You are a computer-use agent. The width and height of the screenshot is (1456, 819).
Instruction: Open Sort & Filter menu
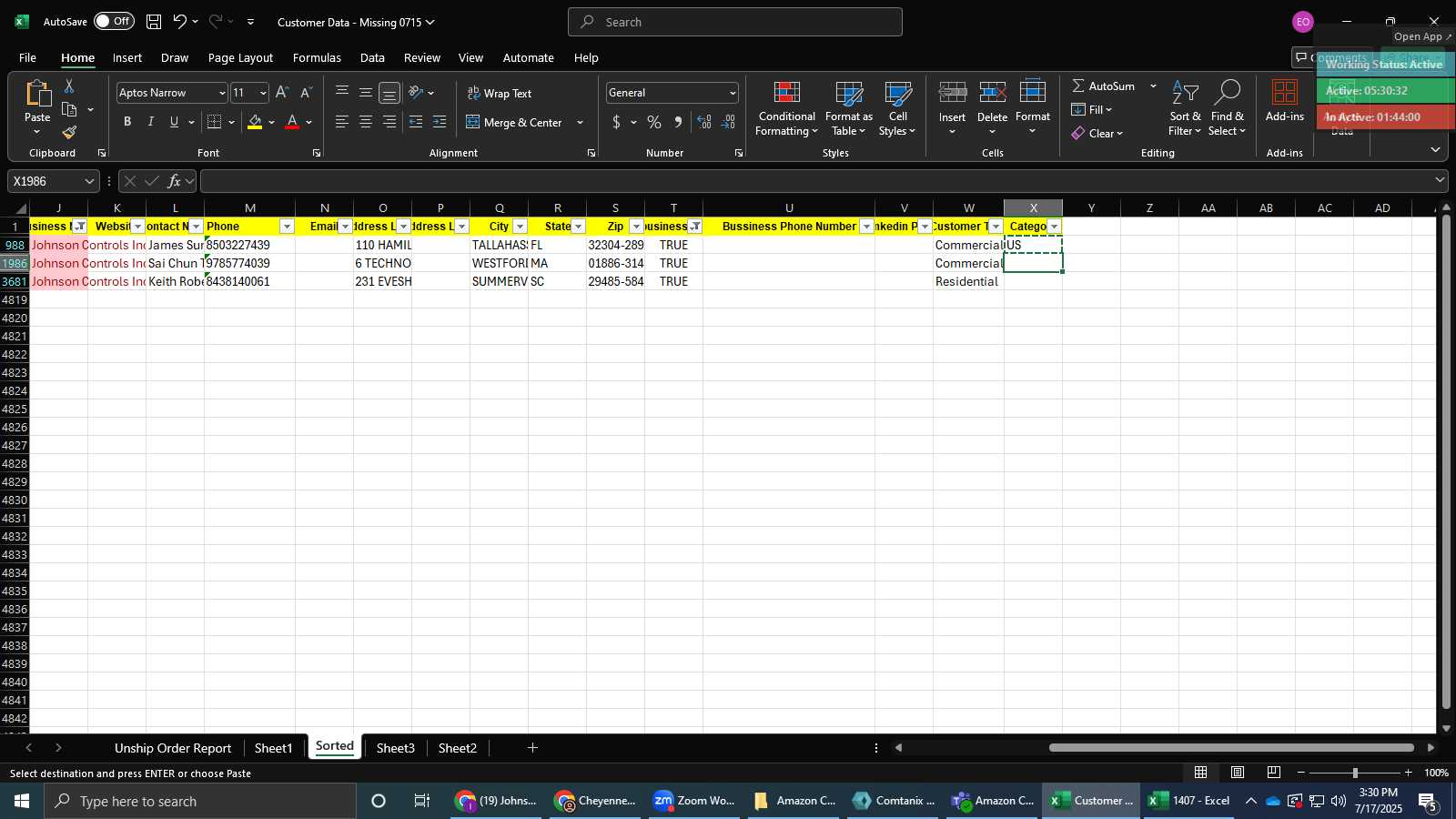[x=1184, y=108]
